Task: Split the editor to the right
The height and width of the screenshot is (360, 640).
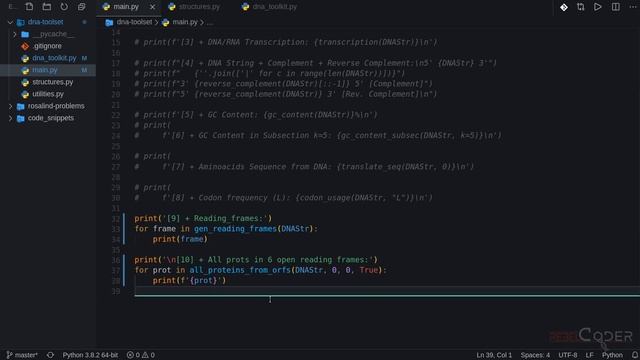Action: [616, 7]
